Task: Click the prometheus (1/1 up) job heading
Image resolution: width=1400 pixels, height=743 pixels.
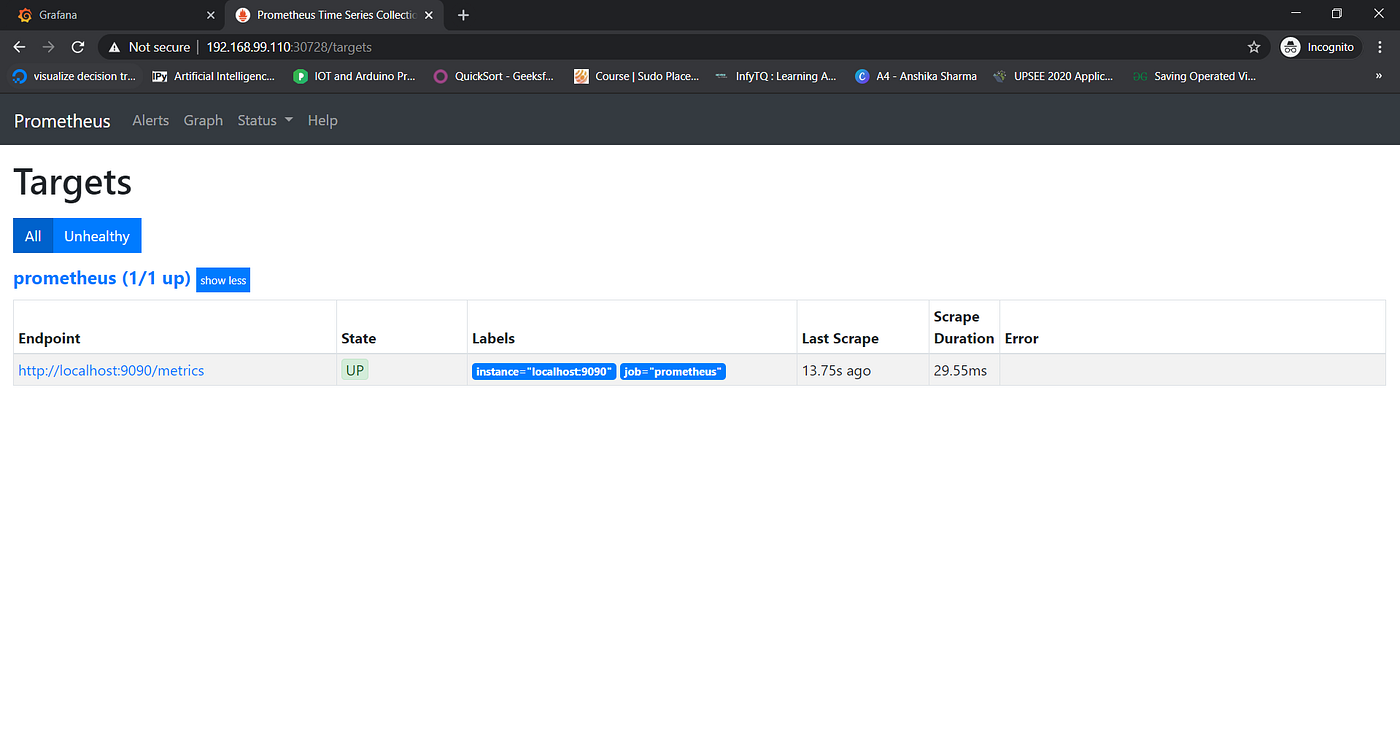Action: pos(102,279)
